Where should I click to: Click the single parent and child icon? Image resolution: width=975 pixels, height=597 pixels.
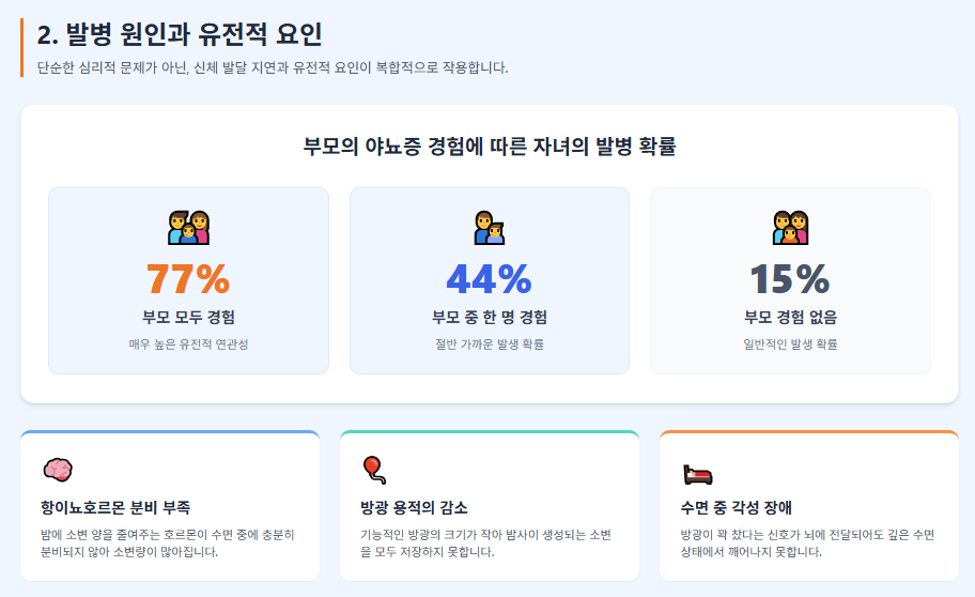click(489, 228)
